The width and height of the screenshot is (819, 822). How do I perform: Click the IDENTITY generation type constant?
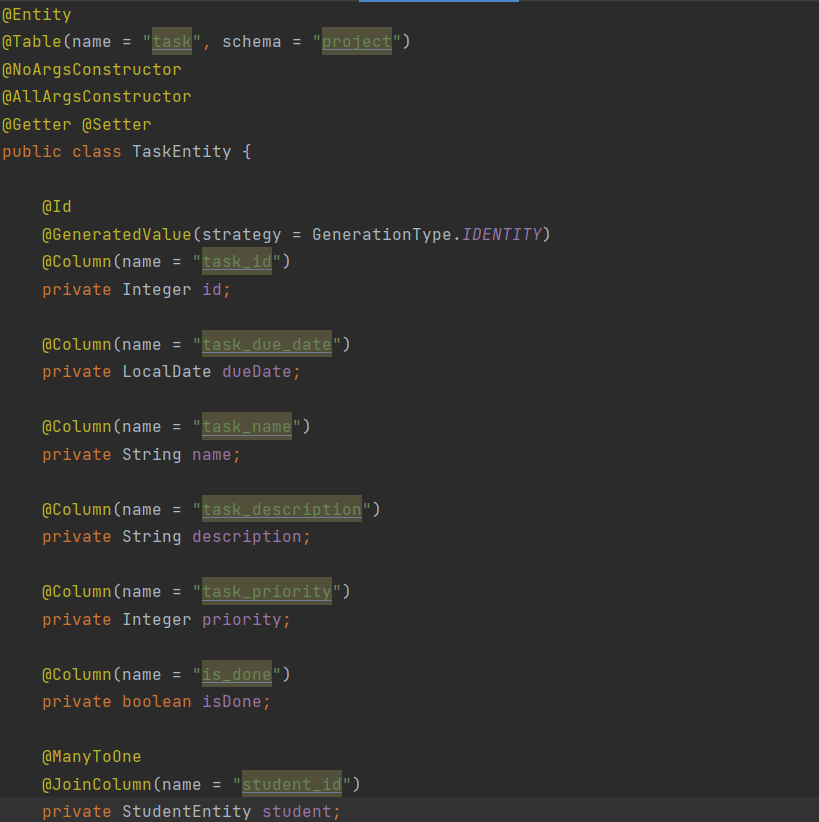pos(501,235)
